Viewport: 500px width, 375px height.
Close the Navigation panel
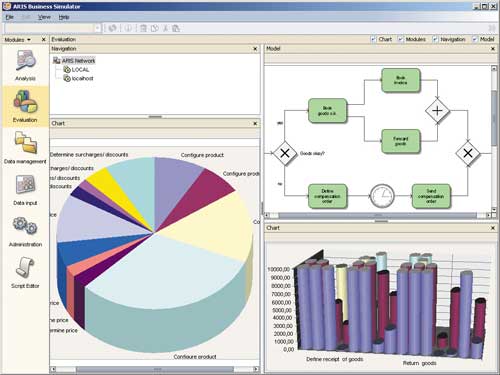[x=255, y=49]
